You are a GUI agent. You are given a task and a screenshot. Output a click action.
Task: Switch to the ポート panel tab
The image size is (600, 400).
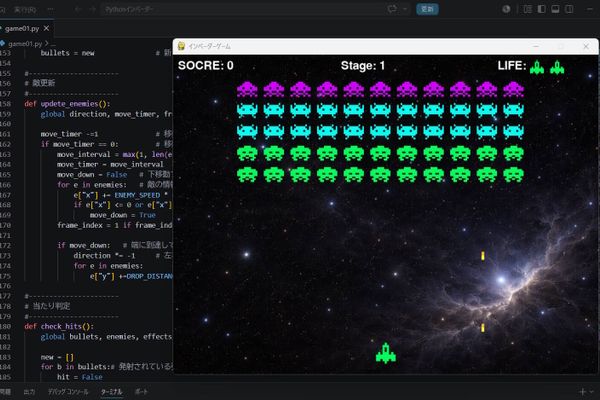tap(141, 392)
